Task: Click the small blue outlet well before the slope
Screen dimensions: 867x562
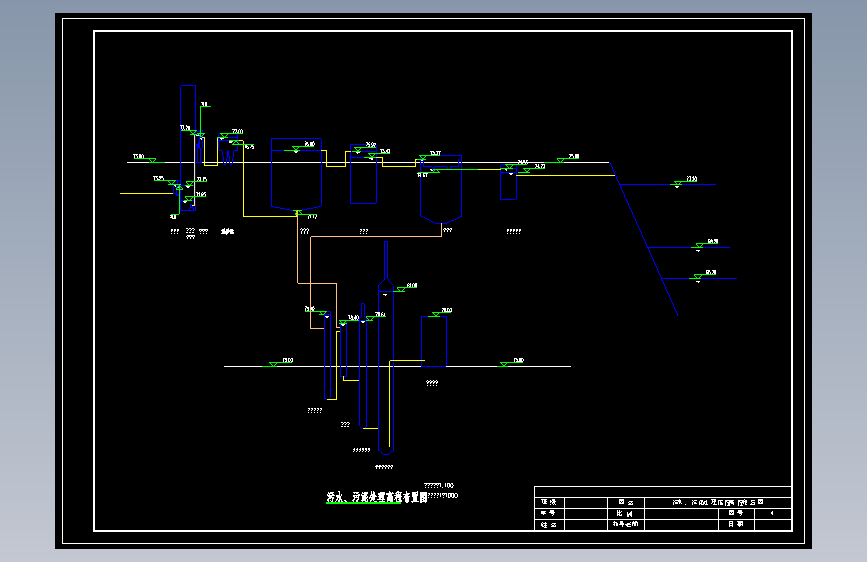Action: [x=508, y=182]
